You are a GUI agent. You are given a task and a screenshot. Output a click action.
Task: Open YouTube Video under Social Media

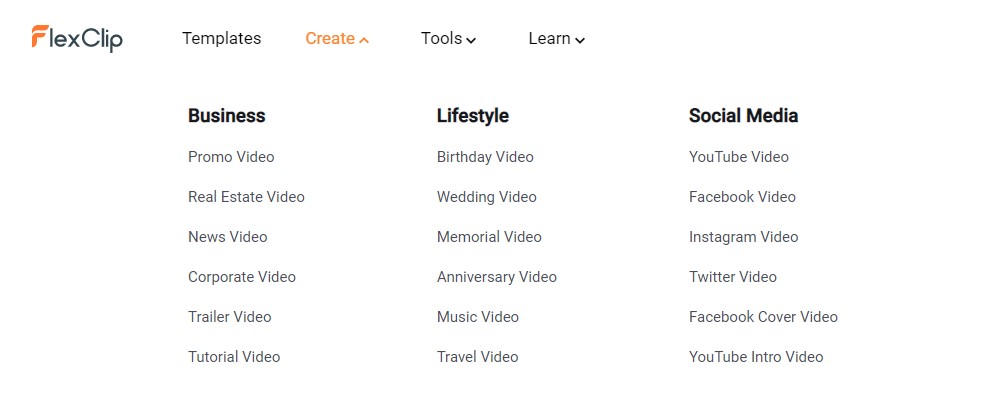[739, 157]
